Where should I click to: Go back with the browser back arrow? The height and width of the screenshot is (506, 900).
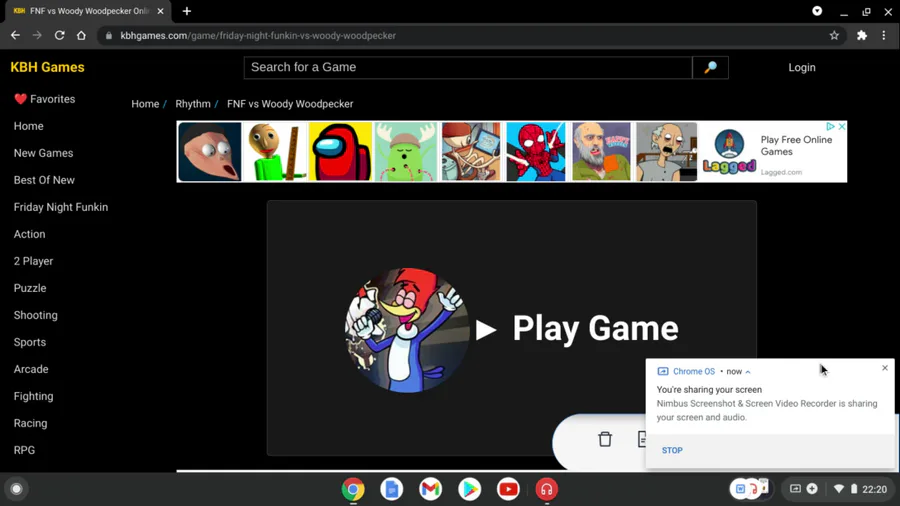pyautogui.click(x=15, y=36)
